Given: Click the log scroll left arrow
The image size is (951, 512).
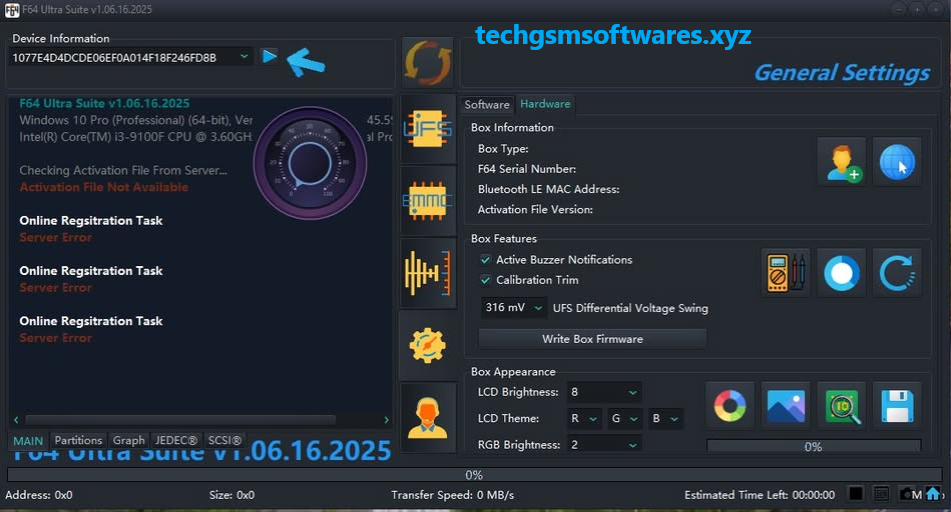Looking at the screenshot, I should 16,420.
